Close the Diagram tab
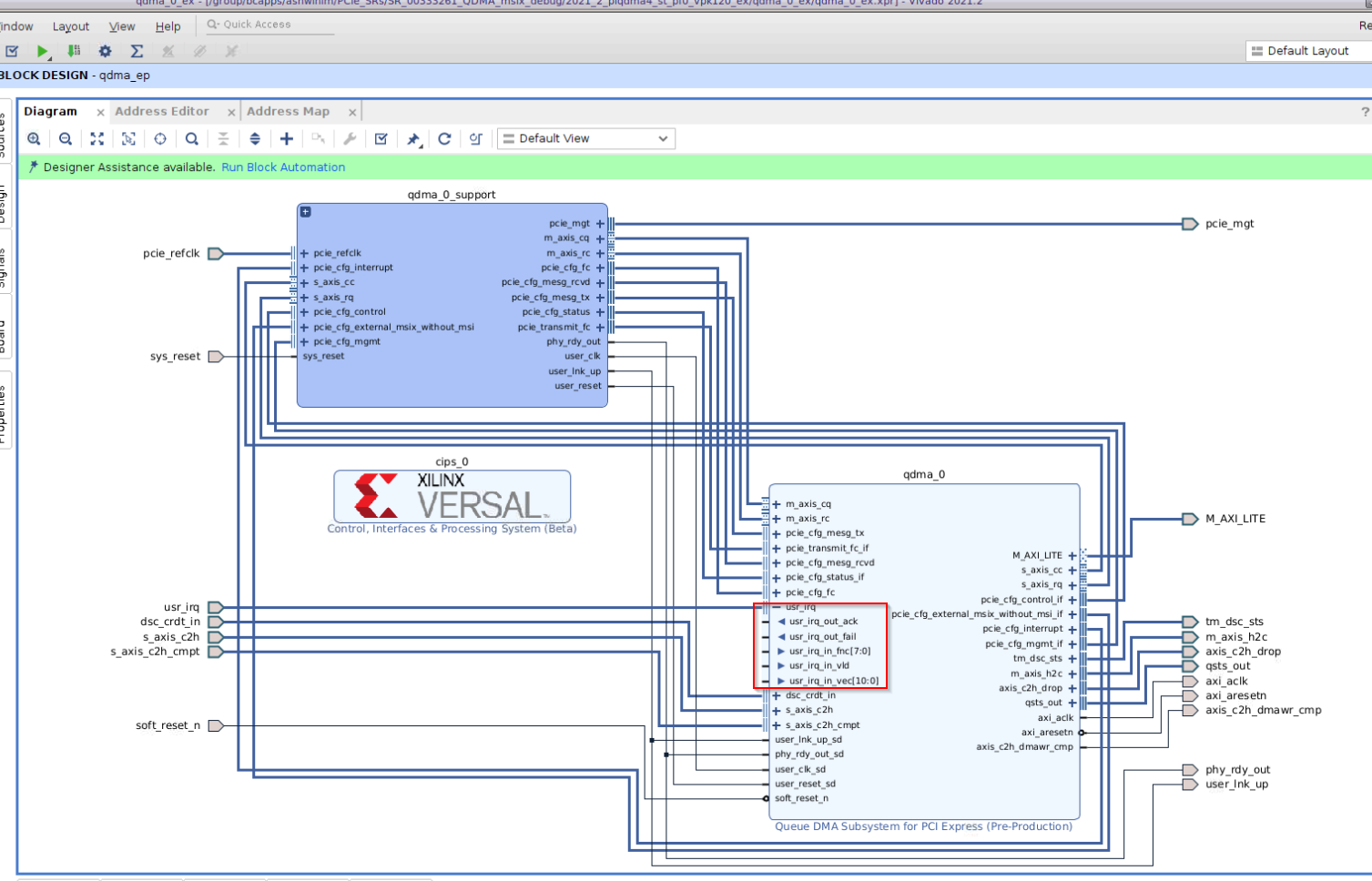Viewport: 1372px width, 881px height. point(100,113)
